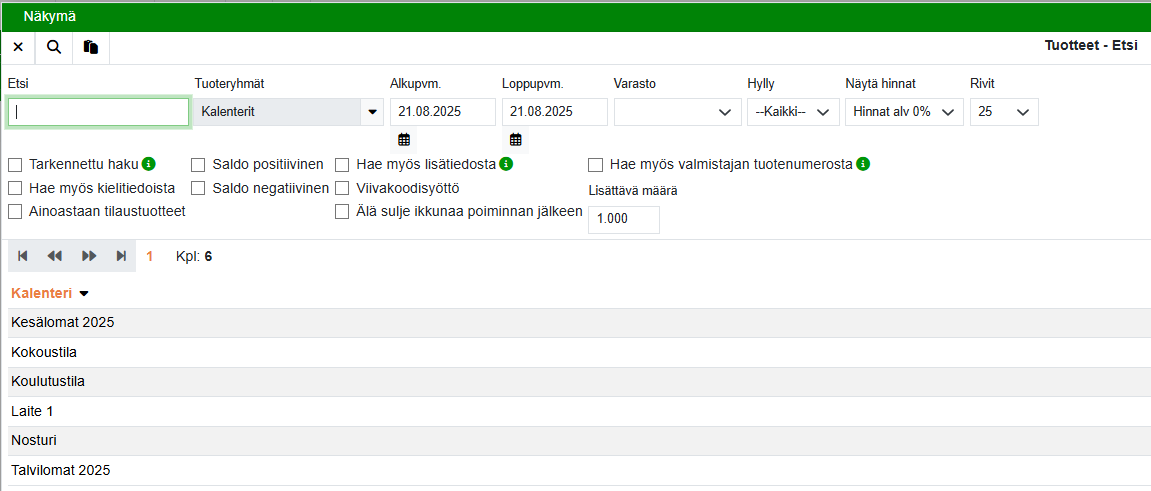Check Ainoastaan tilaustuotteet option
Viewport: 1151px width, 491px height.
(15, 211)
